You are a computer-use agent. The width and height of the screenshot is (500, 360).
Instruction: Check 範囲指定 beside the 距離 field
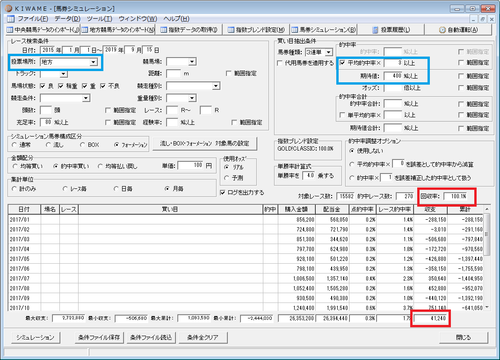[229, 73]
